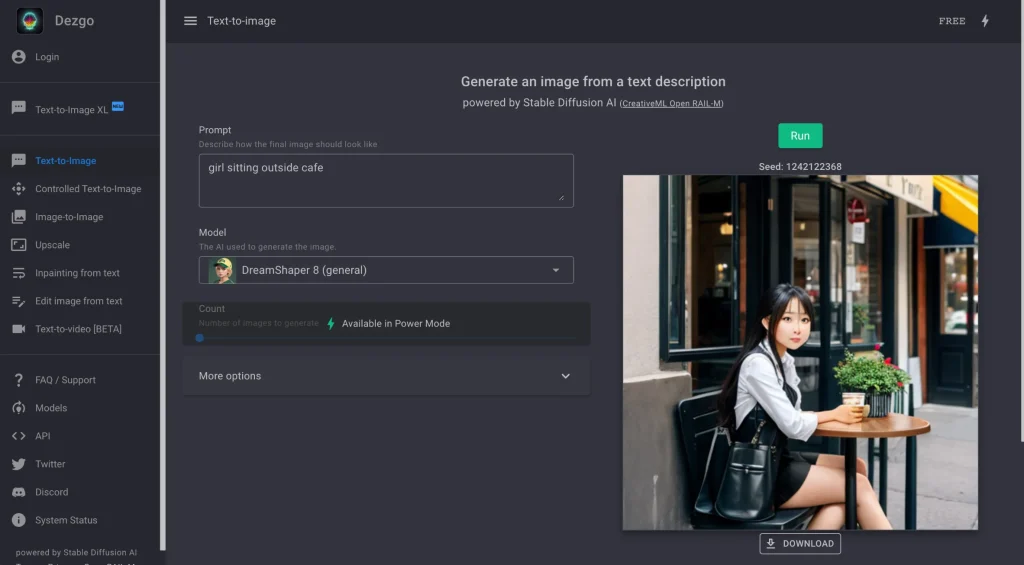Switch to Text-to-Image XL

[72, 109]
